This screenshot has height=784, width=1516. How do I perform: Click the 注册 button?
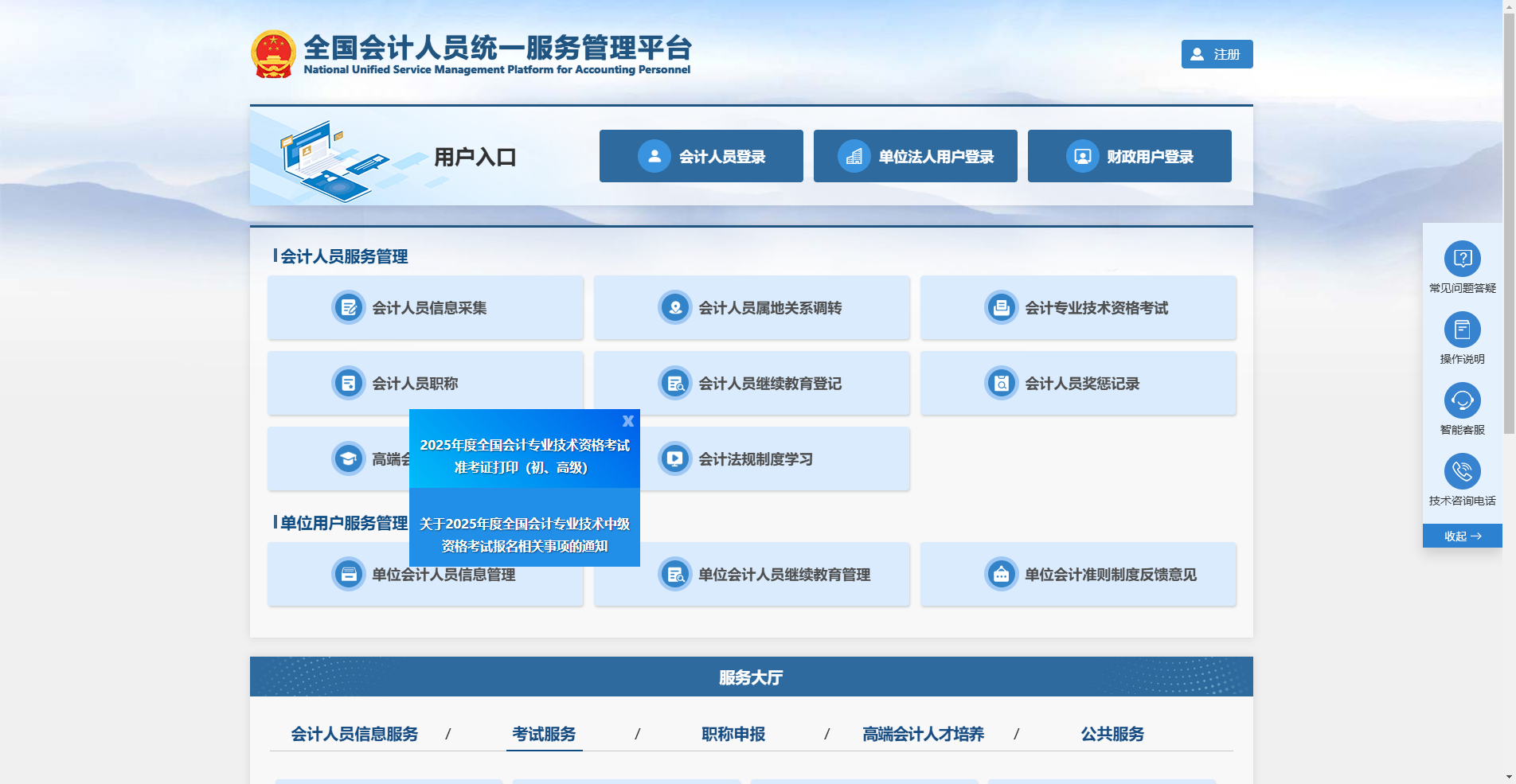(1216, 53)
